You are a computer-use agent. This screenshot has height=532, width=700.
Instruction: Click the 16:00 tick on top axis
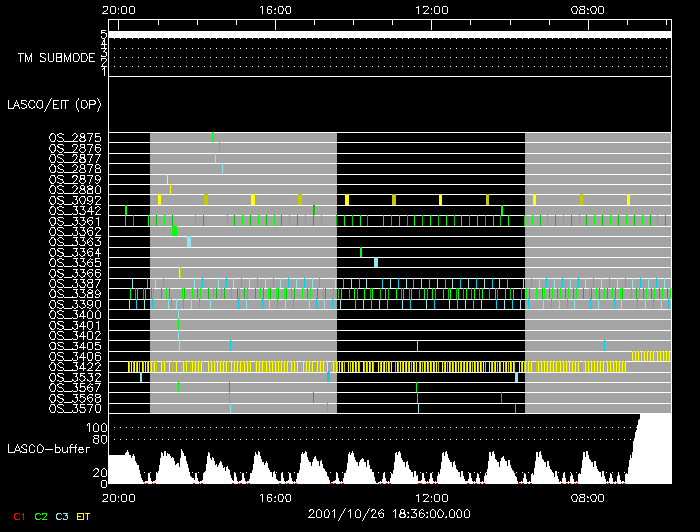coord(275,10)
